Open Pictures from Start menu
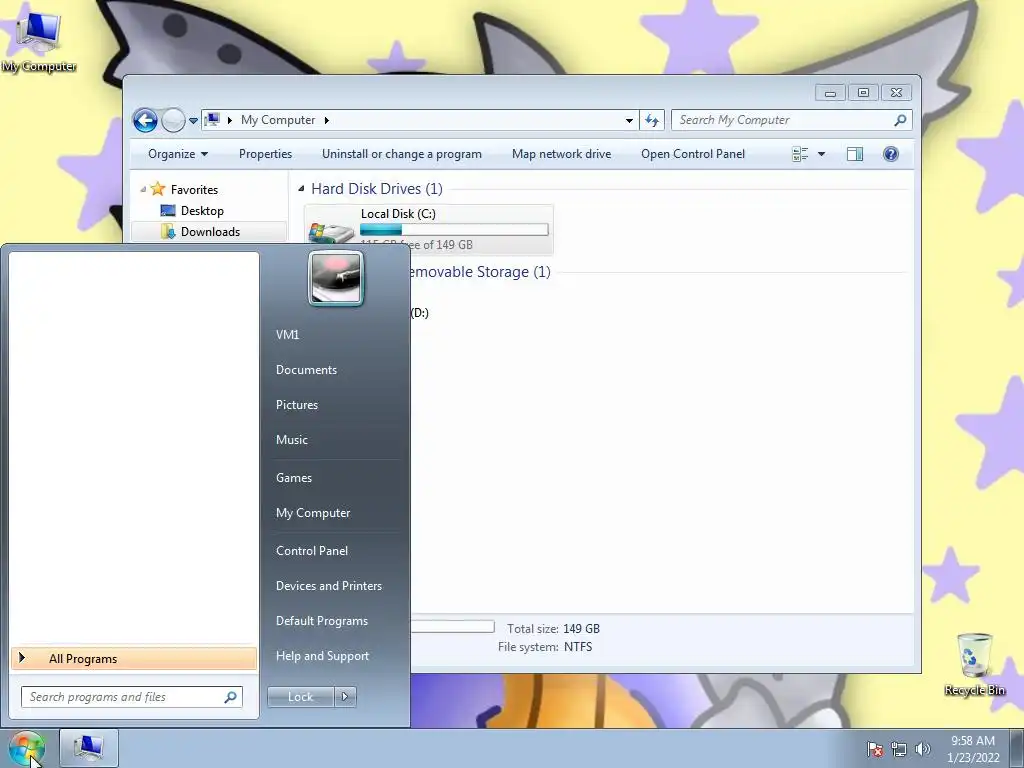 pos(296,405)
